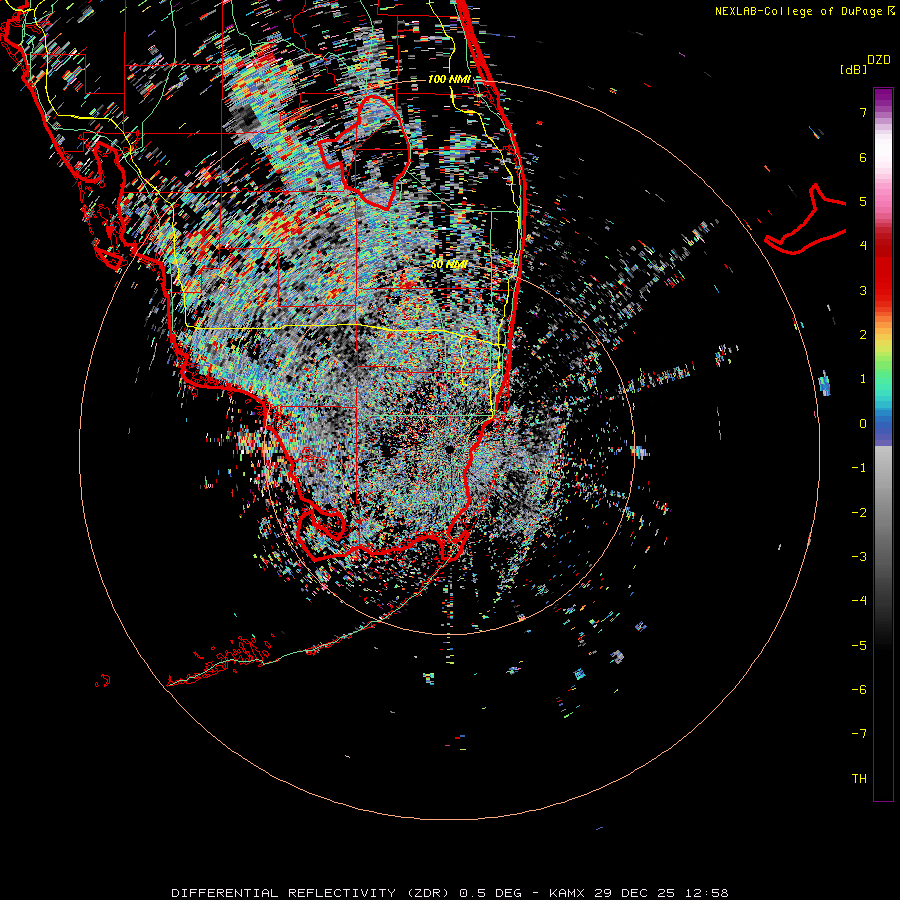Select the -3 value on scale
Screen dimensions: 900x900
point(859,557)
